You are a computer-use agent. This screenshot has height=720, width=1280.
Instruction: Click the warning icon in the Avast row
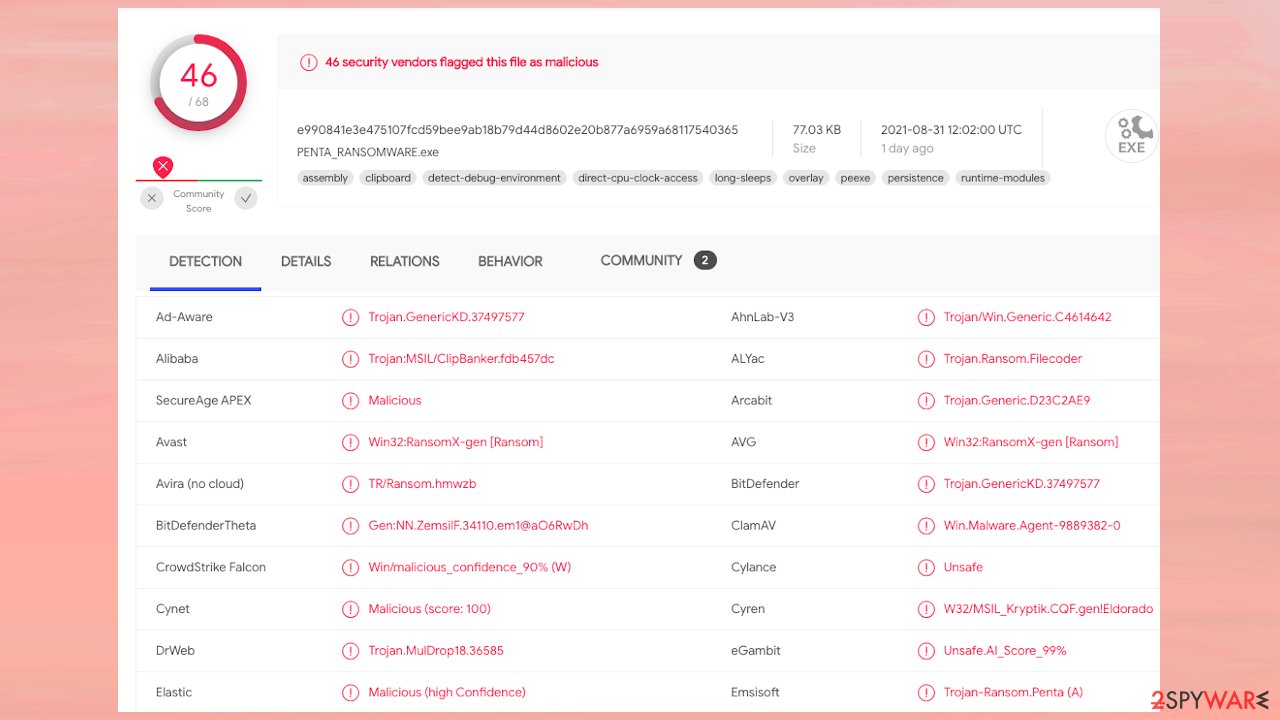(x=350, y=442)
